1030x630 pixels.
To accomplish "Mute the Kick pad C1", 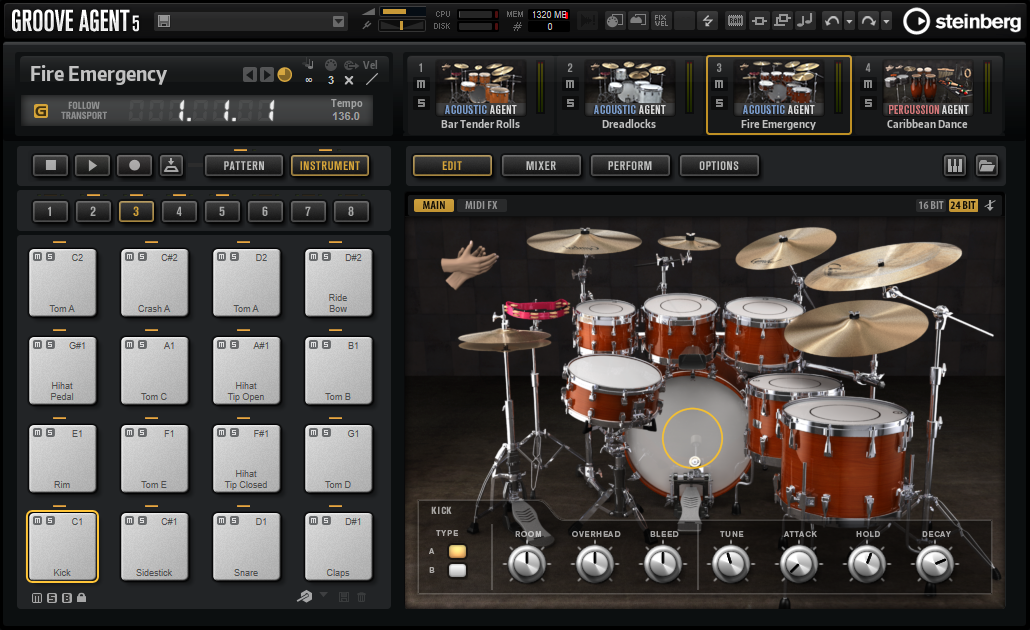I will pyautogui.click(x=37, y=521).
